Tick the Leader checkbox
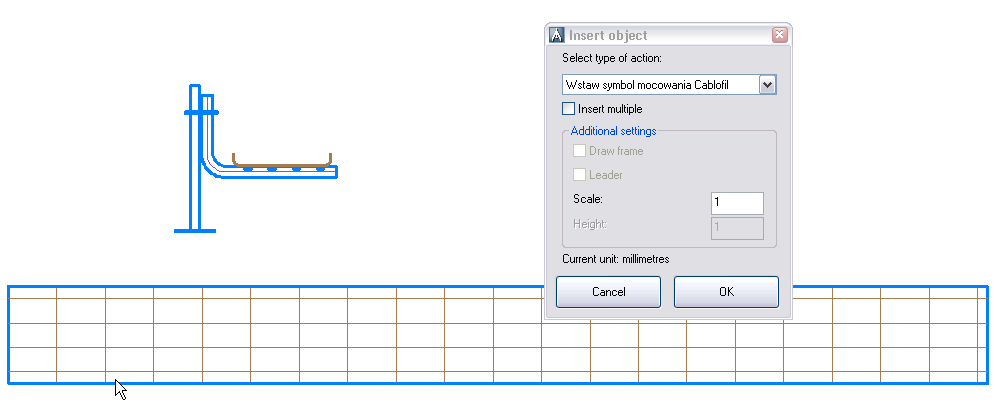The image size is (995, 407). (x=580, y=175)
